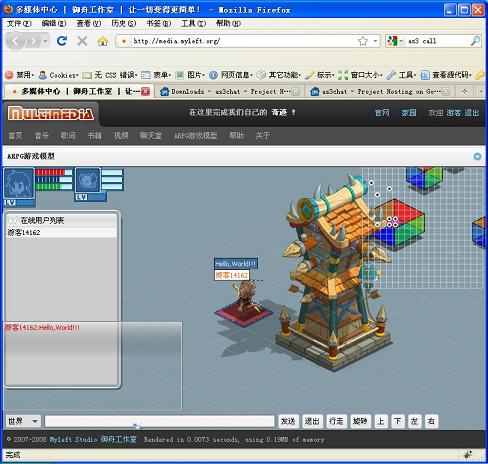
Task: Click the red health bar
Action: coord(50,172)
